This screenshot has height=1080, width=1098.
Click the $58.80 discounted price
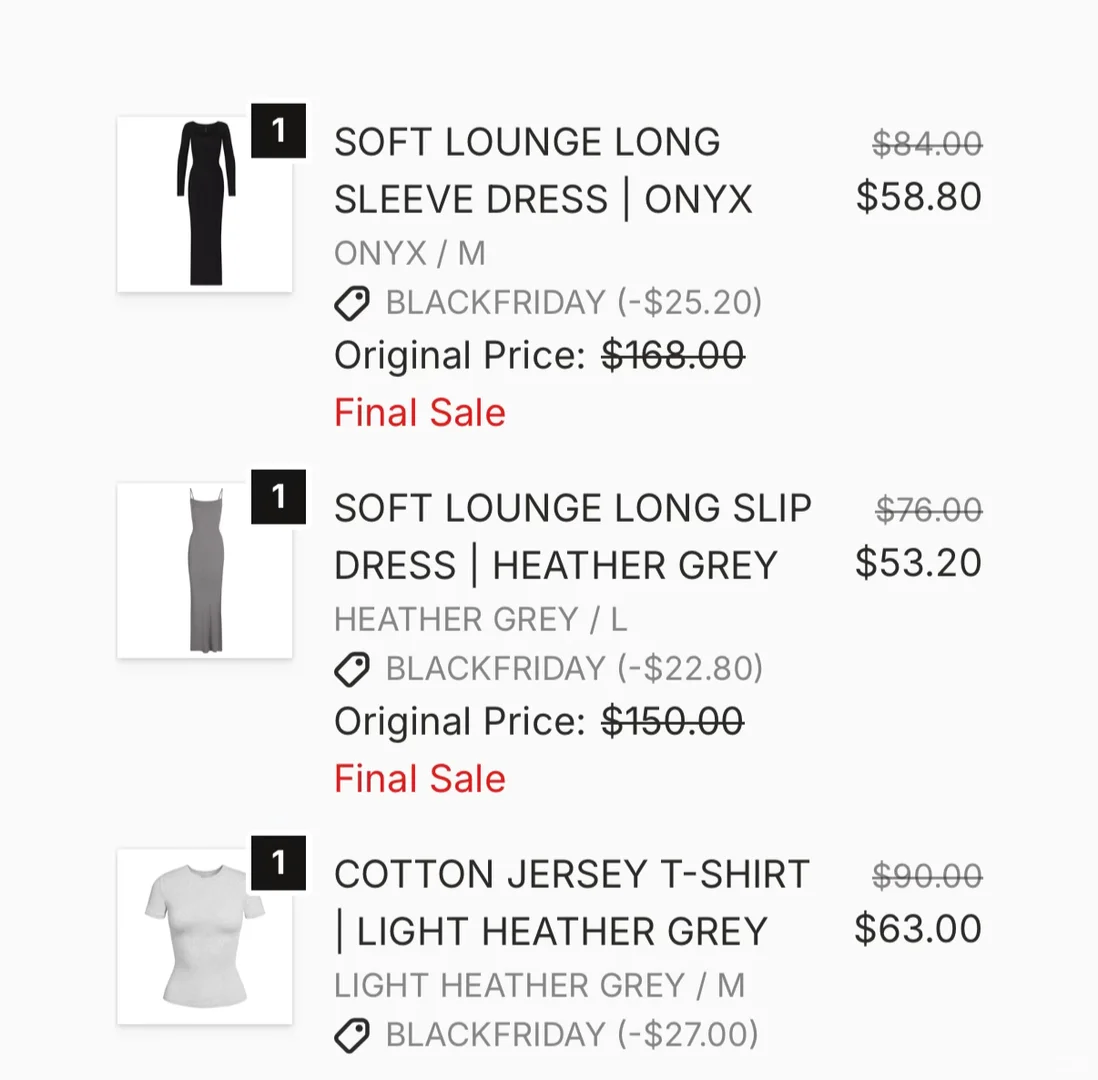tap(918, 197)
